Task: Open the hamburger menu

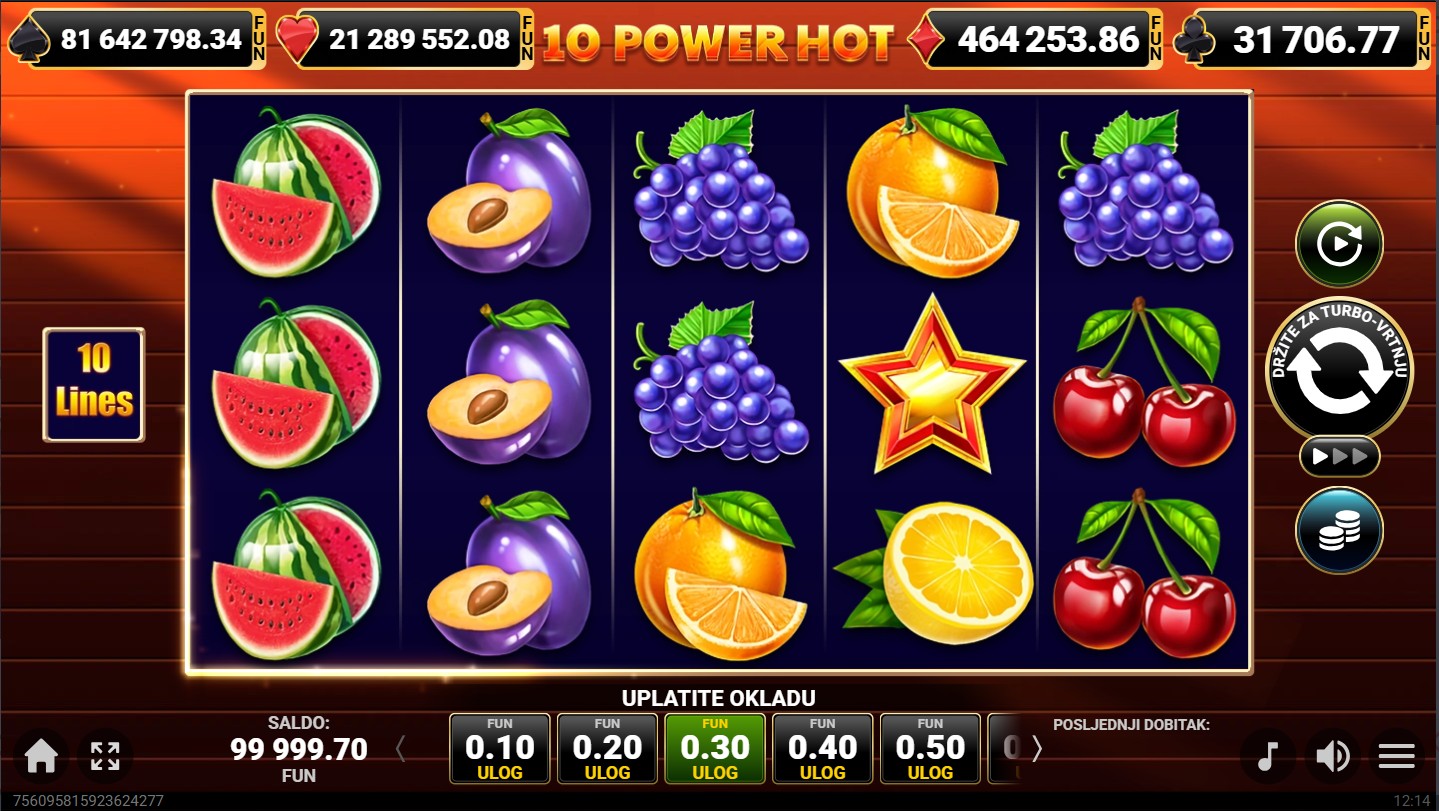Action: click(1397, 756)
